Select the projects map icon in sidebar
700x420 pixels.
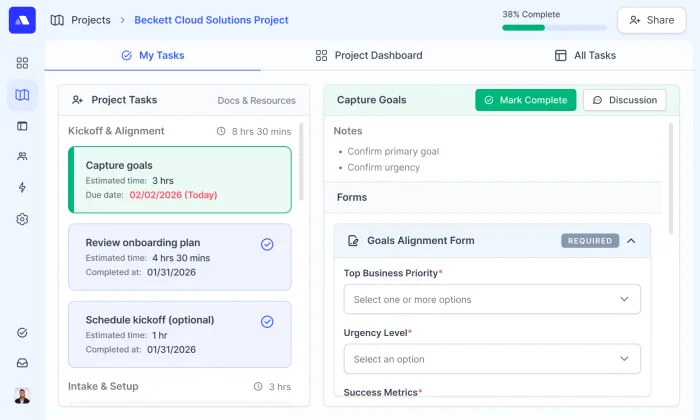click(x=22, y=95)
